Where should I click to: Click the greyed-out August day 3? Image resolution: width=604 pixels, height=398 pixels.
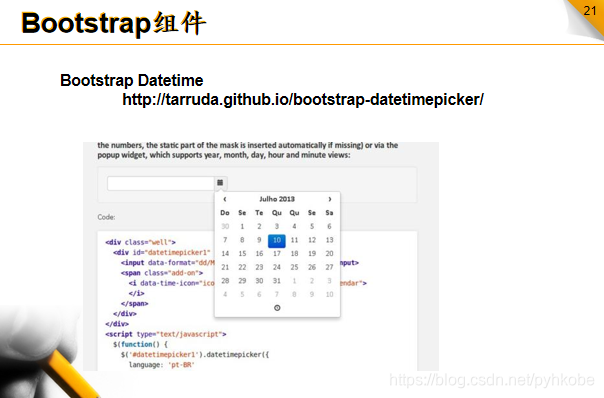pyautogui.click(x=329, y=281)
